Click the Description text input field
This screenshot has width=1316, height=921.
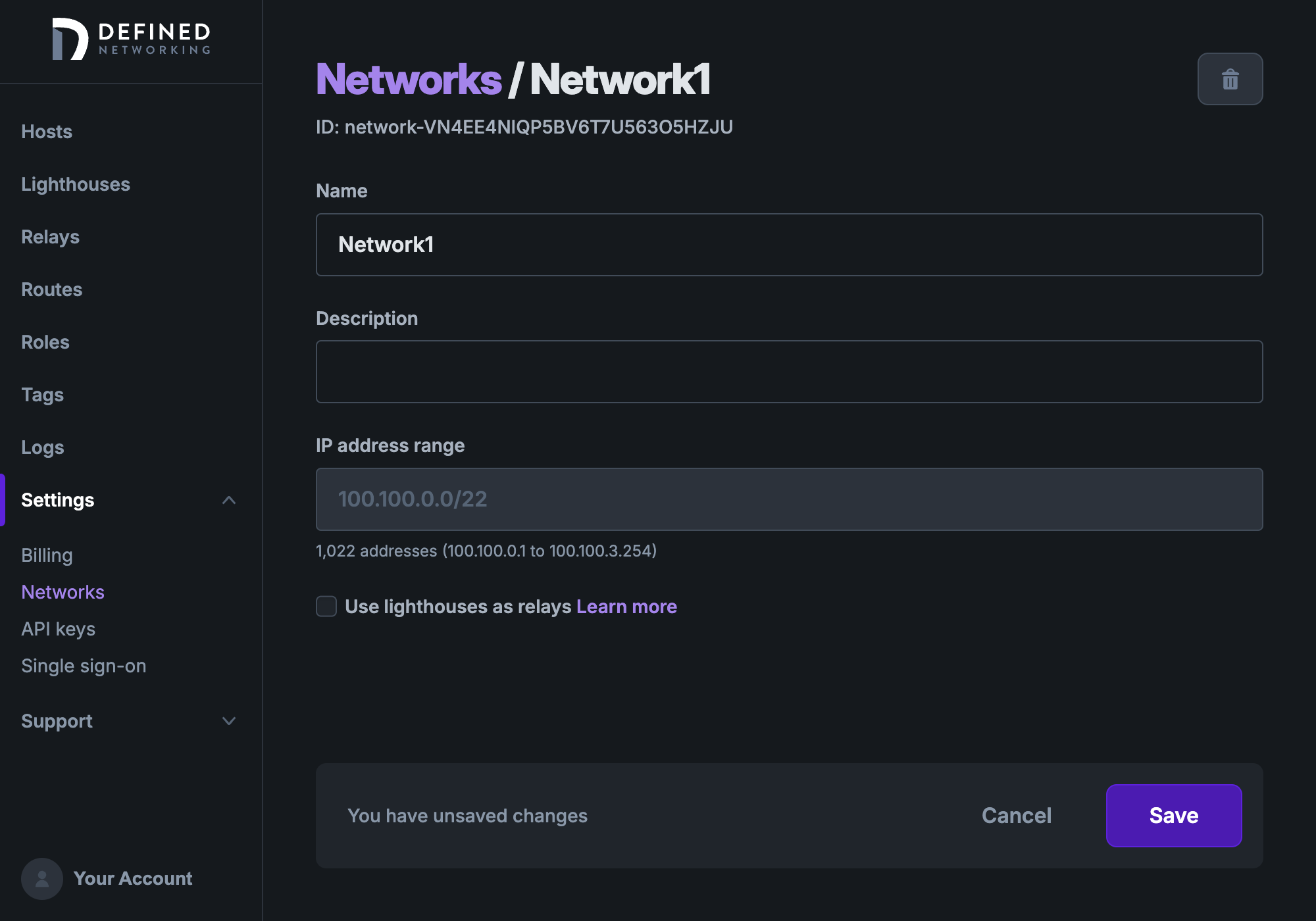[x=789, y=371]
